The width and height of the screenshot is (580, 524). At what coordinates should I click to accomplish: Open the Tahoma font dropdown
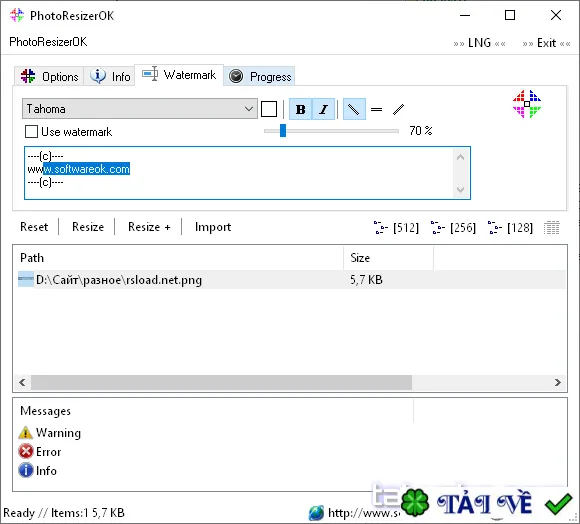click(x=140, y=109)
